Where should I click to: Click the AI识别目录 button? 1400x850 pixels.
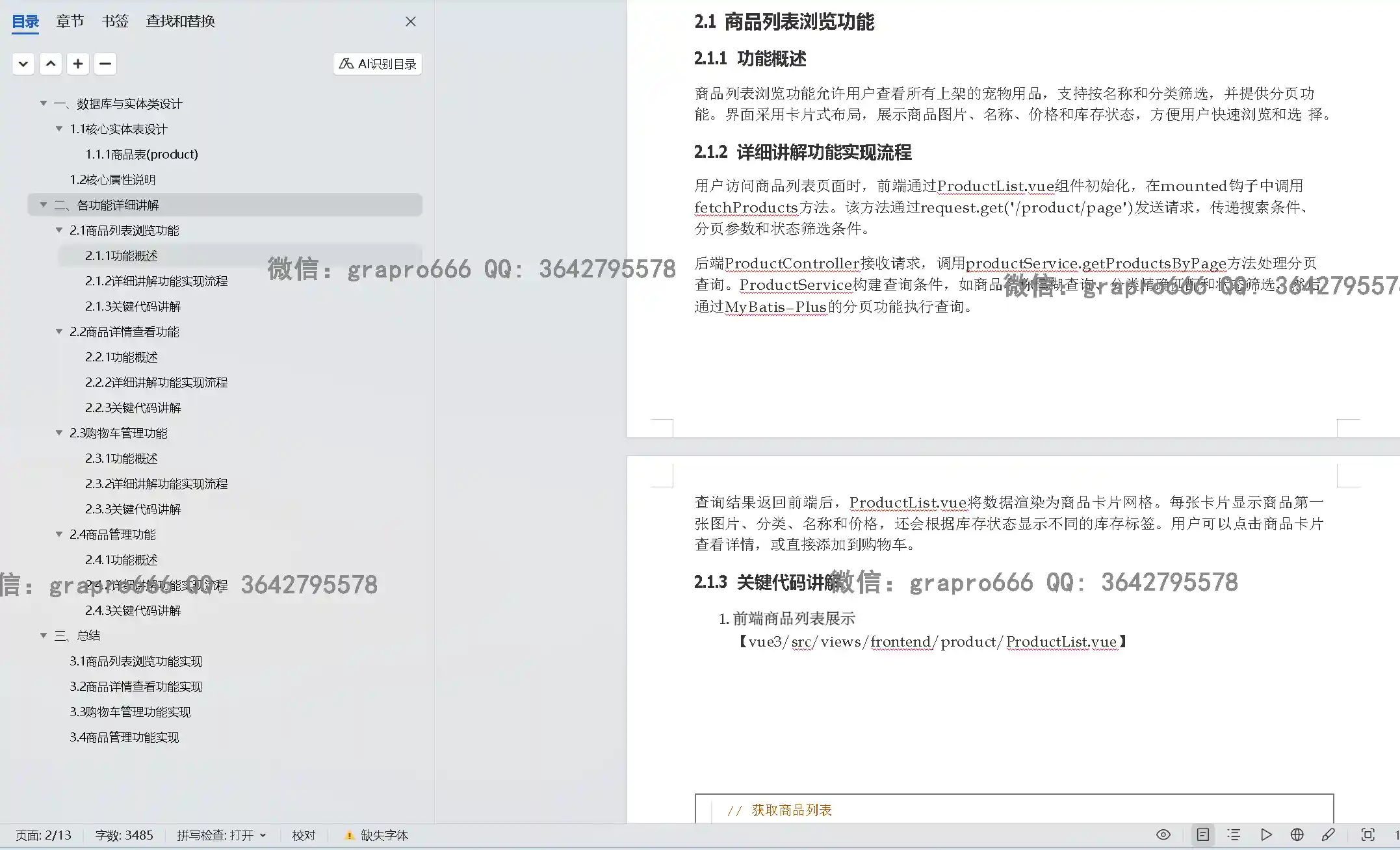(378, 64)
